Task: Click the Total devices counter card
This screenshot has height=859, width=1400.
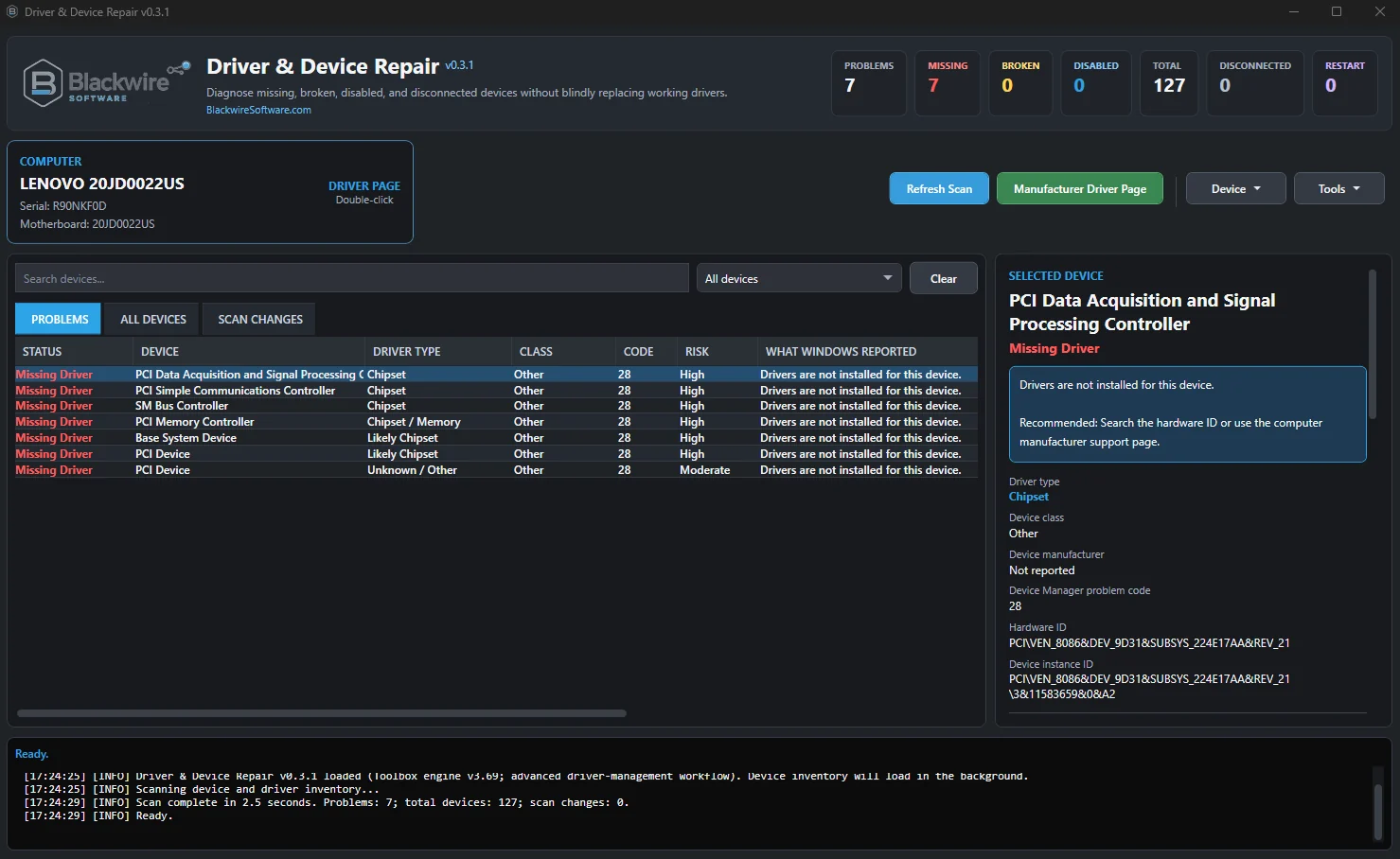Action: [1169, 83]
